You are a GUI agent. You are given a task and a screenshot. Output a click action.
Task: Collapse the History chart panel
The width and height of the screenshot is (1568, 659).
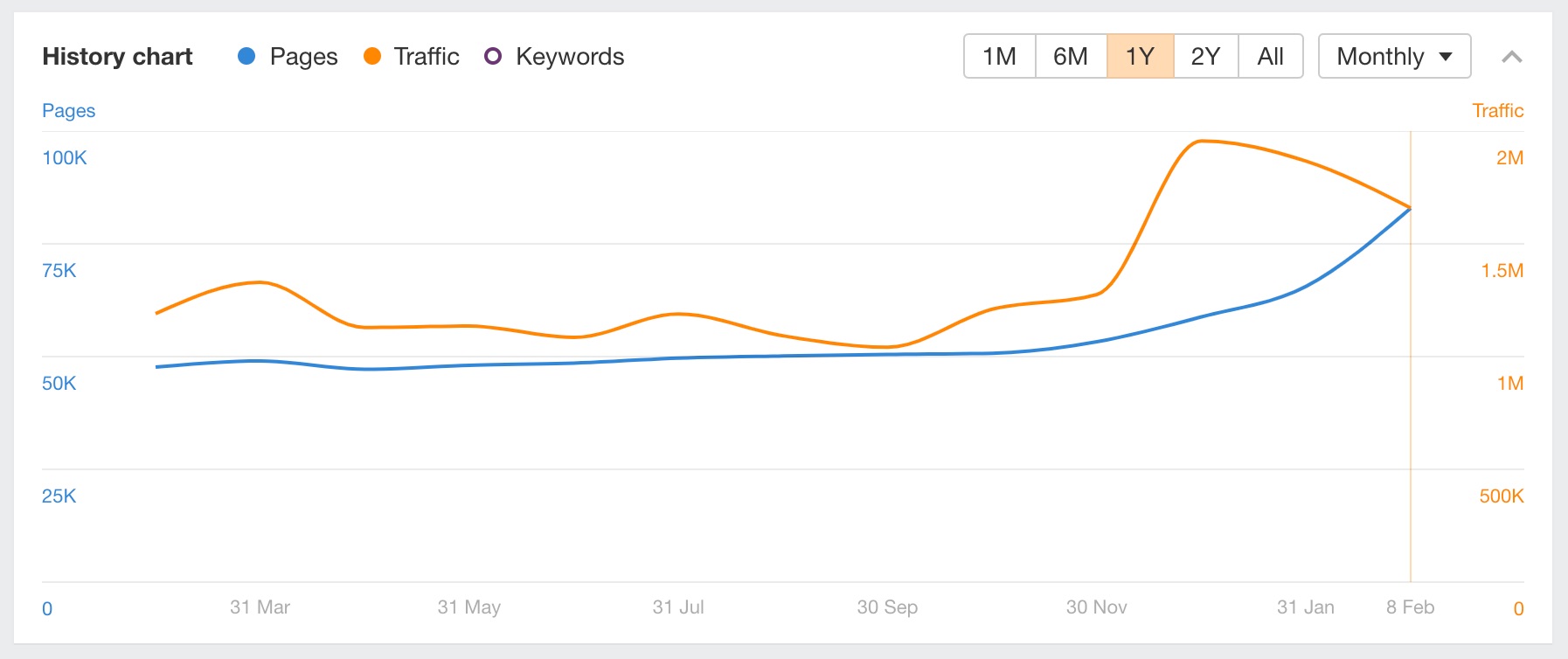(1512, 58)
